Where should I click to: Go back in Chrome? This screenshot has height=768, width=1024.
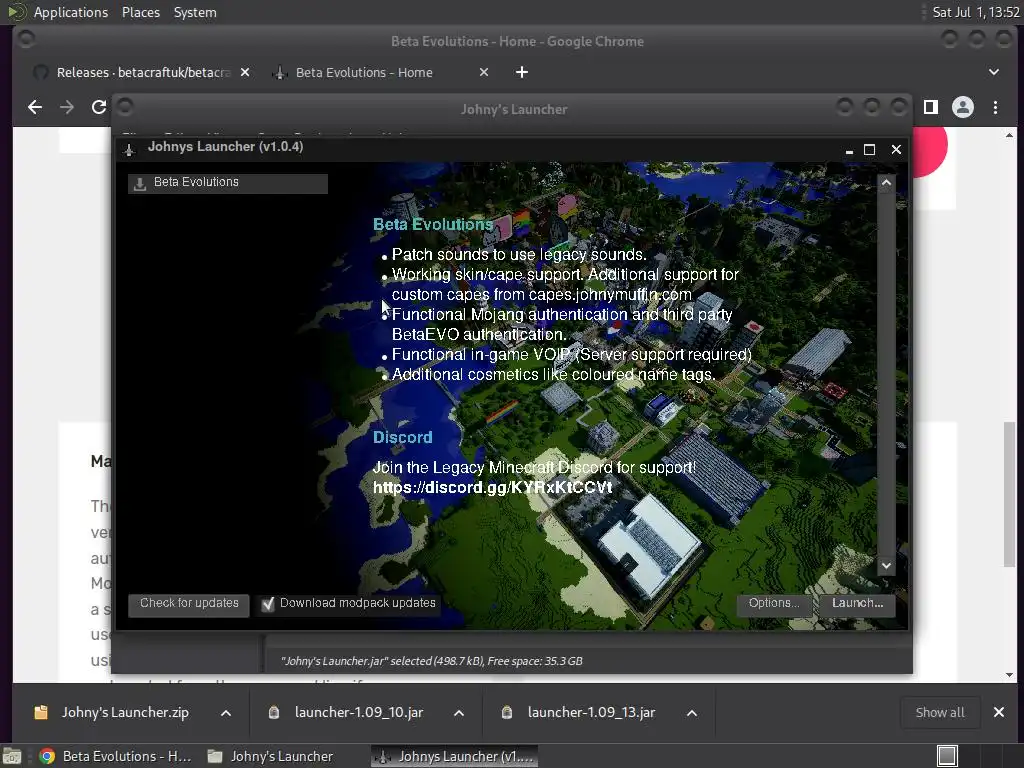[x=35, y=107]
